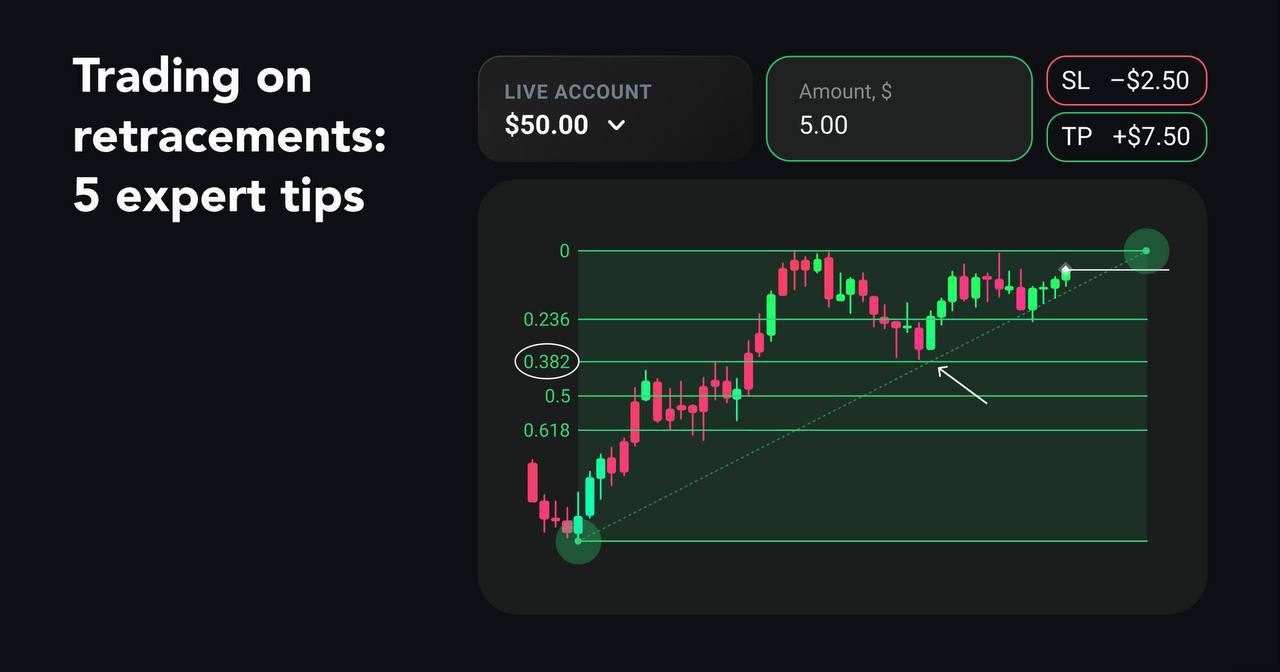The height and width of the screenshot is (672, 1280).
Task: Click the 0 Fibonacci level label
Action: (565, 251)
